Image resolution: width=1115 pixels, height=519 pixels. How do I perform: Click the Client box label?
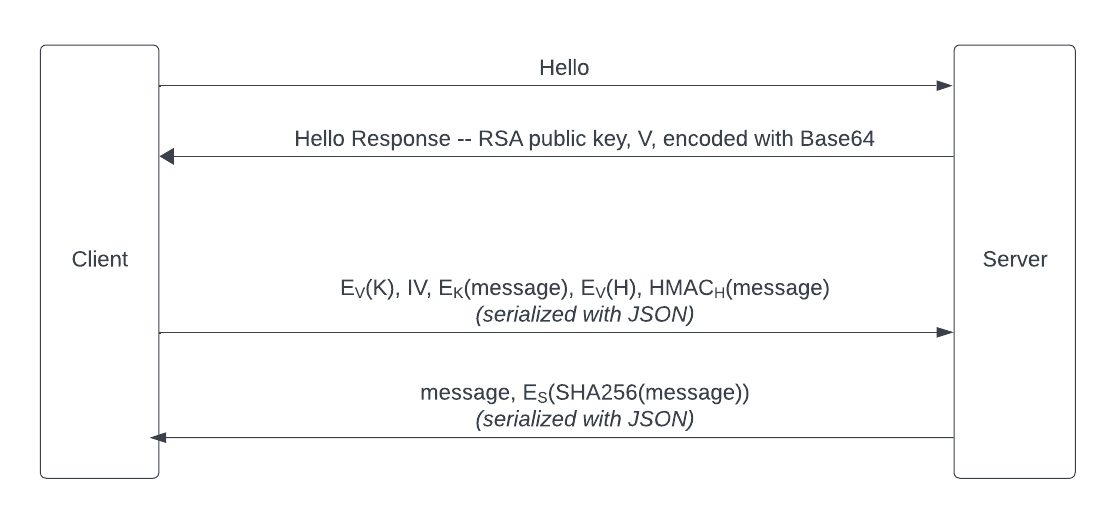tap(100, 260)
